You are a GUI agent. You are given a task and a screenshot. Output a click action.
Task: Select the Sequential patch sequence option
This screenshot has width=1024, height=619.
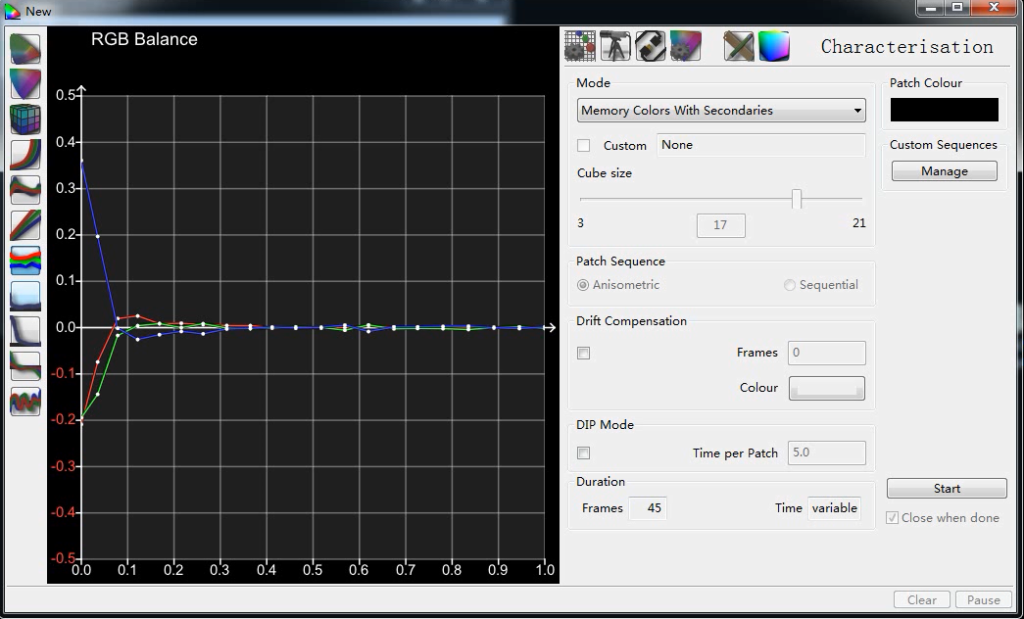pos(821,285)
